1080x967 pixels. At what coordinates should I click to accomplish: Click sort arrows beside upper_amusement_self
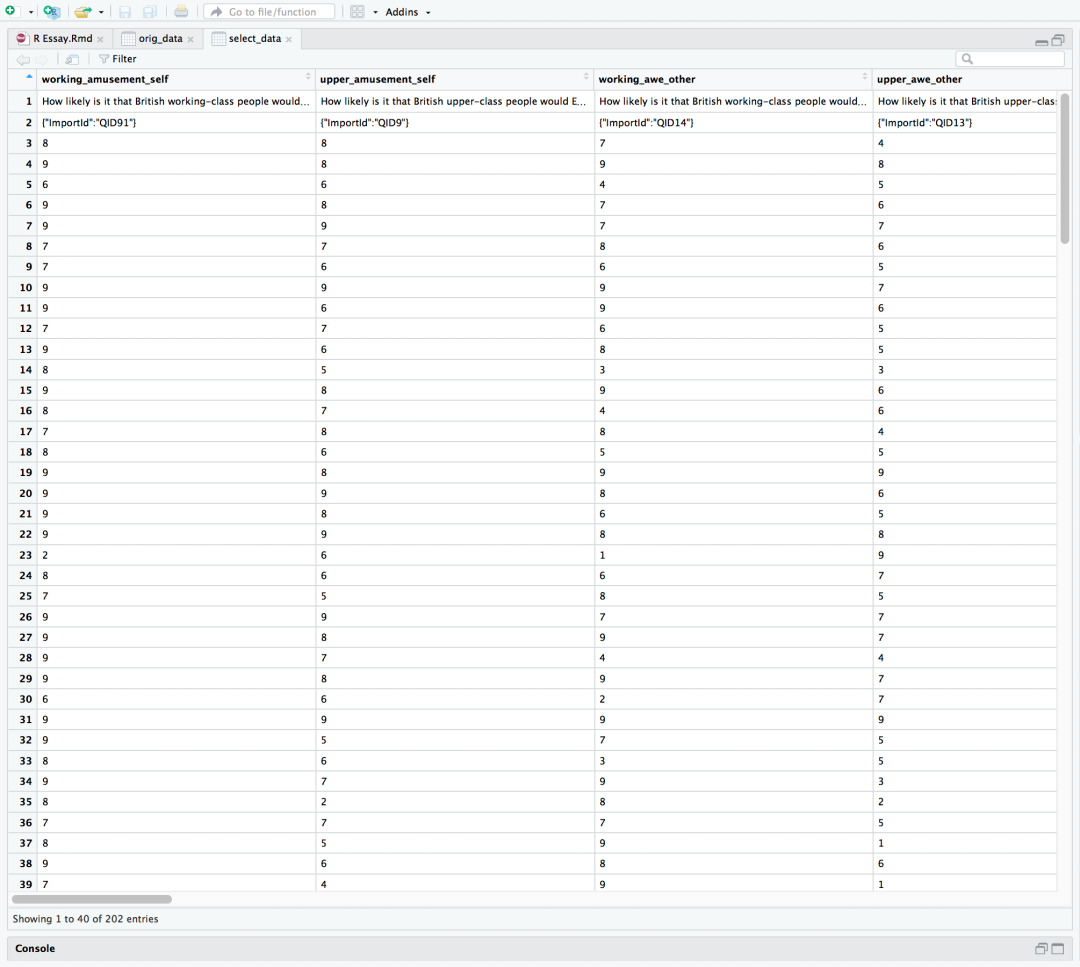tap(586, 76)
